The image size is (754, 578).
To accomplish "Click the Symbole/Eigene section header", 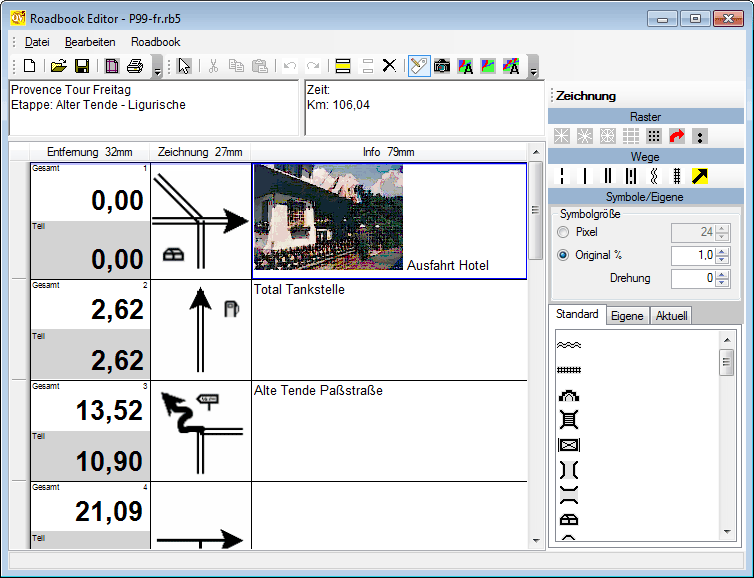I will point(645,197).
